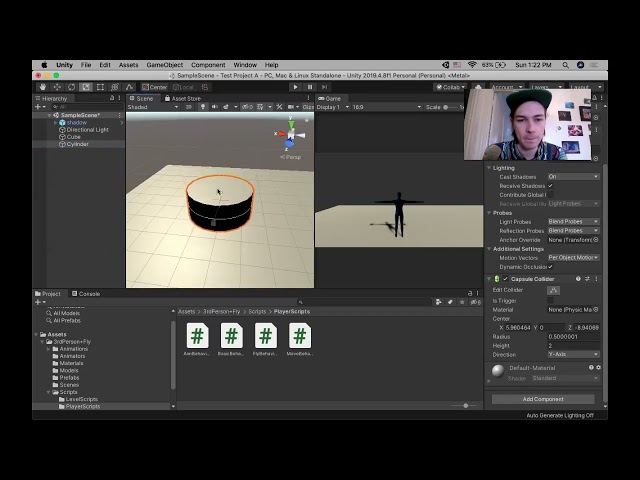The width and height of the screenshot is (640, 480).
Task: Open Unity cloud services
Action: (x=478, y=87)
